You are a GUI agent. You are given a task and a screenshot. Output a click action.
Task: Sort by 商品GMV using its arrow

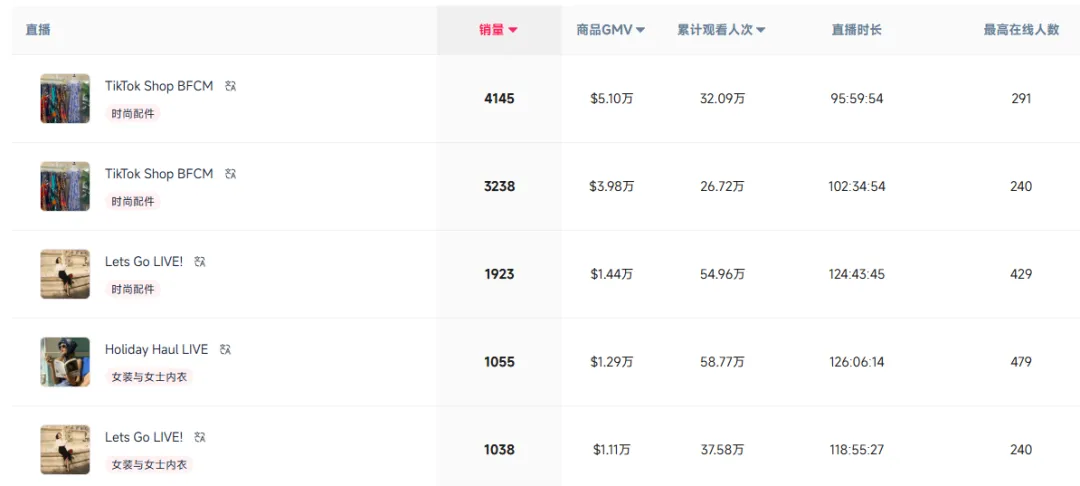(x=640, y=30)
